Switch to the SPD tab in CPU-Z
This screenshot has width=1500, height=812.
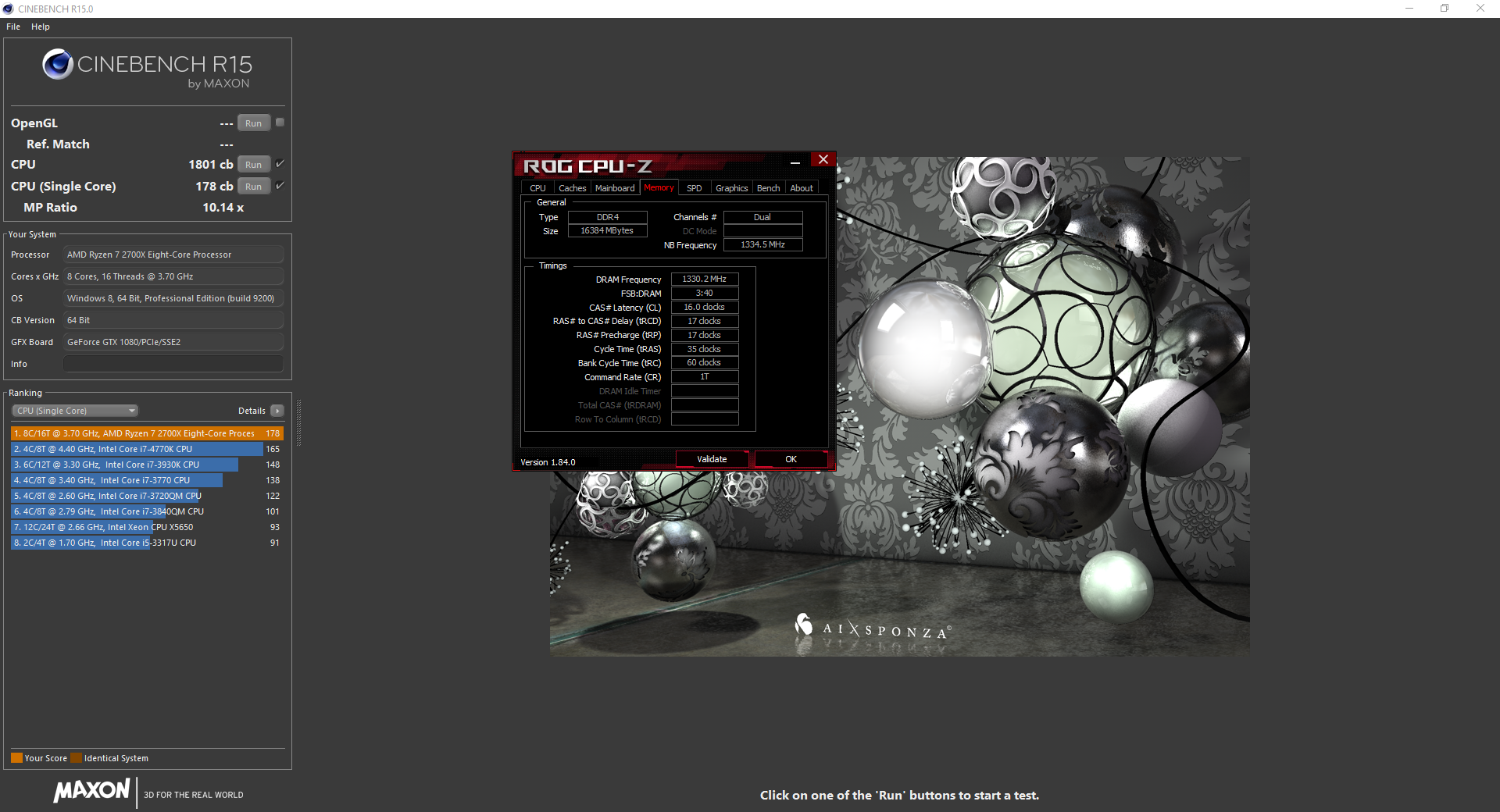tap(695, 188)
